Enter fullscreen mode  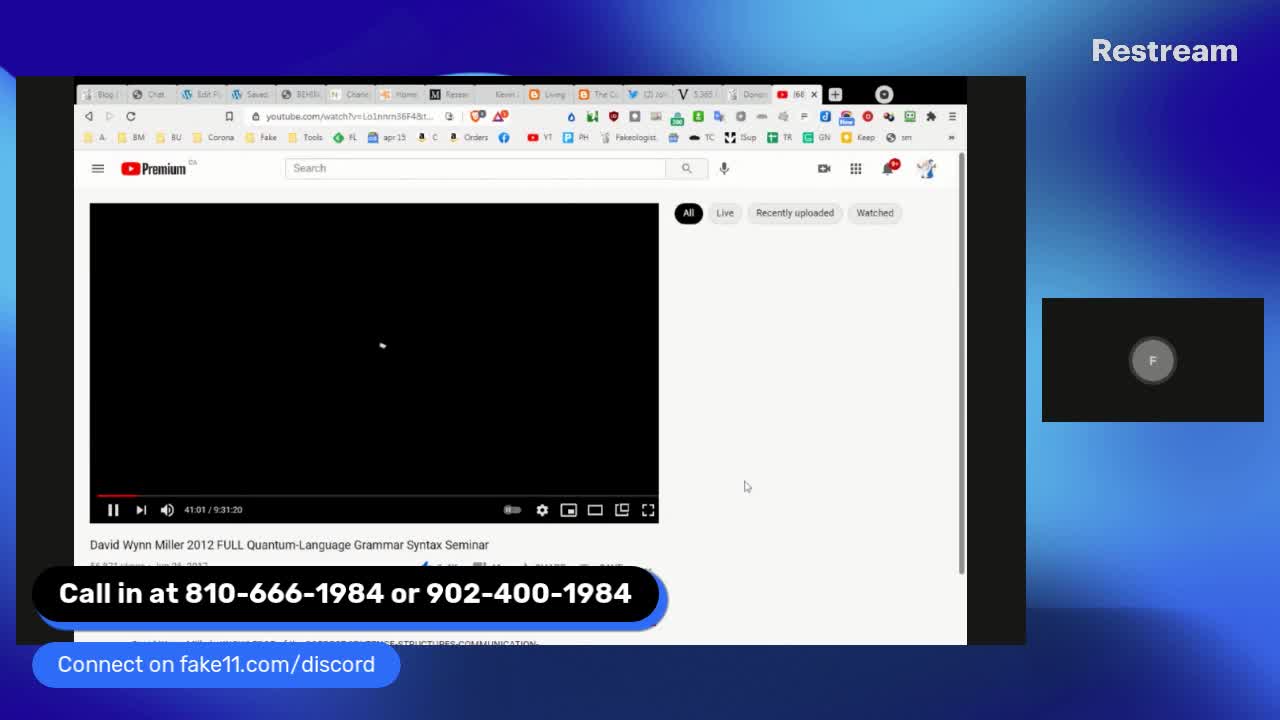coord(648,510)
